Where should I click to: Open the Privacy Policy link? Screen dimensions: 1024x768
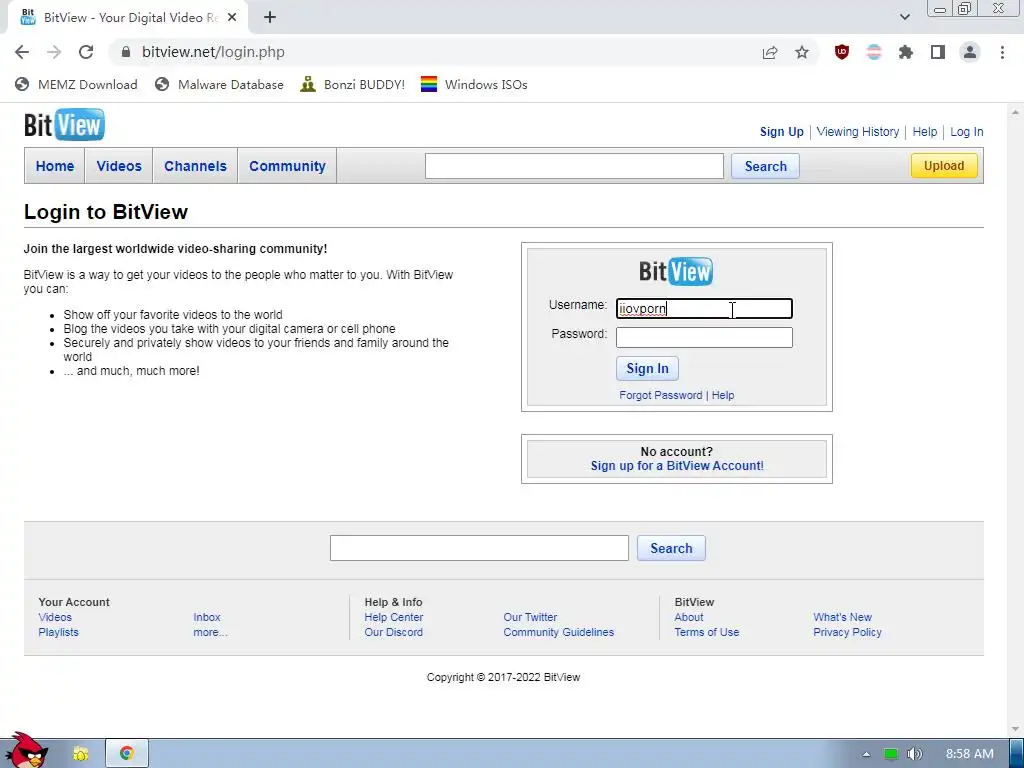coord(847,632)
